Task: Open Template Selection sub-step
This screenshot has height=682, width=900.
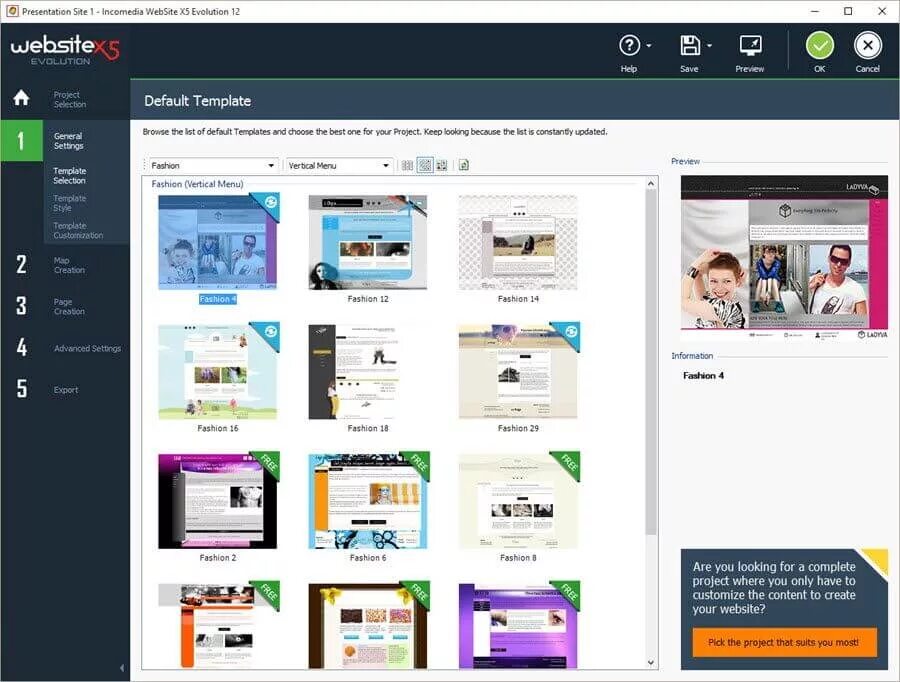Action: [69, 176]
